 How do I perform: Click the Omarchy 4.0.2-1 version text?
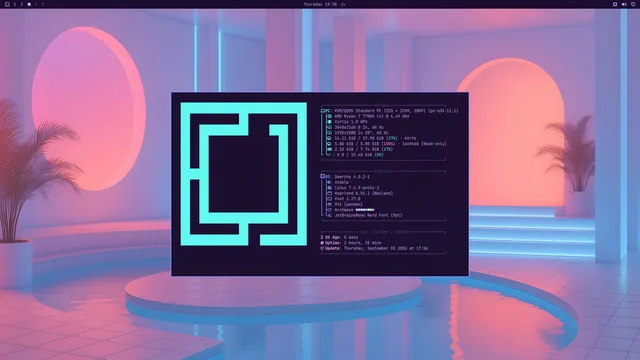click(352, 177)
